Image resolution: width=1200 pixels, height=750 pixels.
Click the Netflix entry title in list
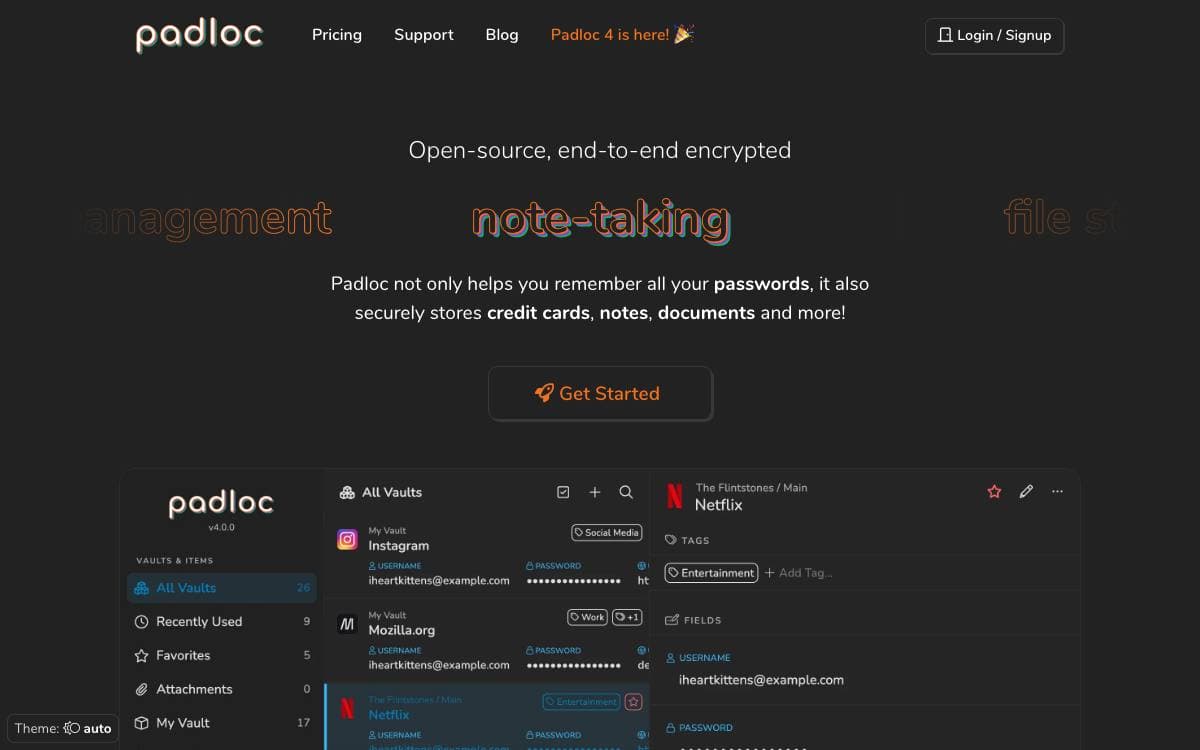pos(389,715)
